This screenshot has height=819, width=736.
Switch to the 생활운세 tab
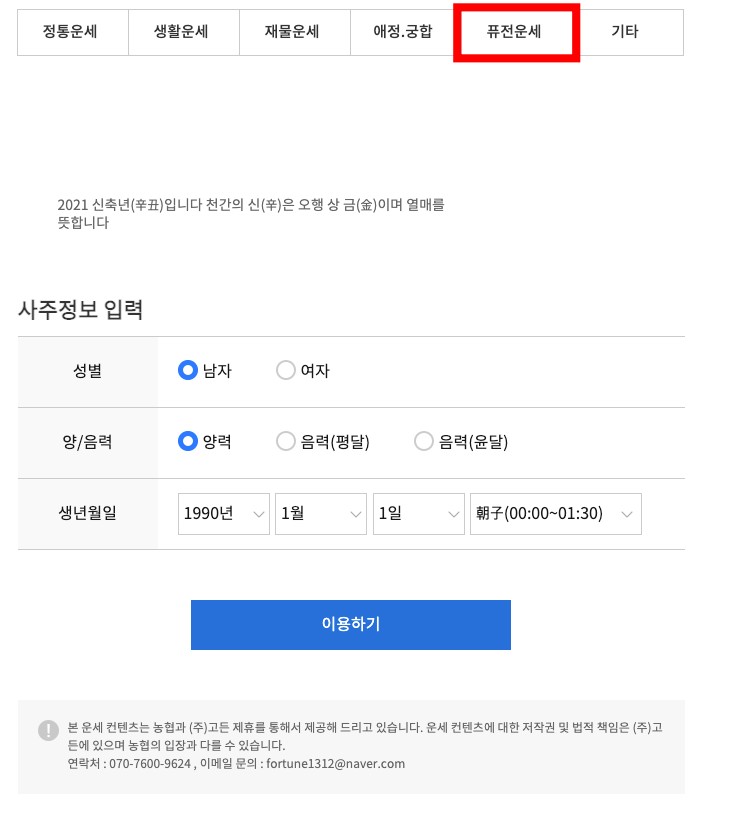click(x=182, y=32)
